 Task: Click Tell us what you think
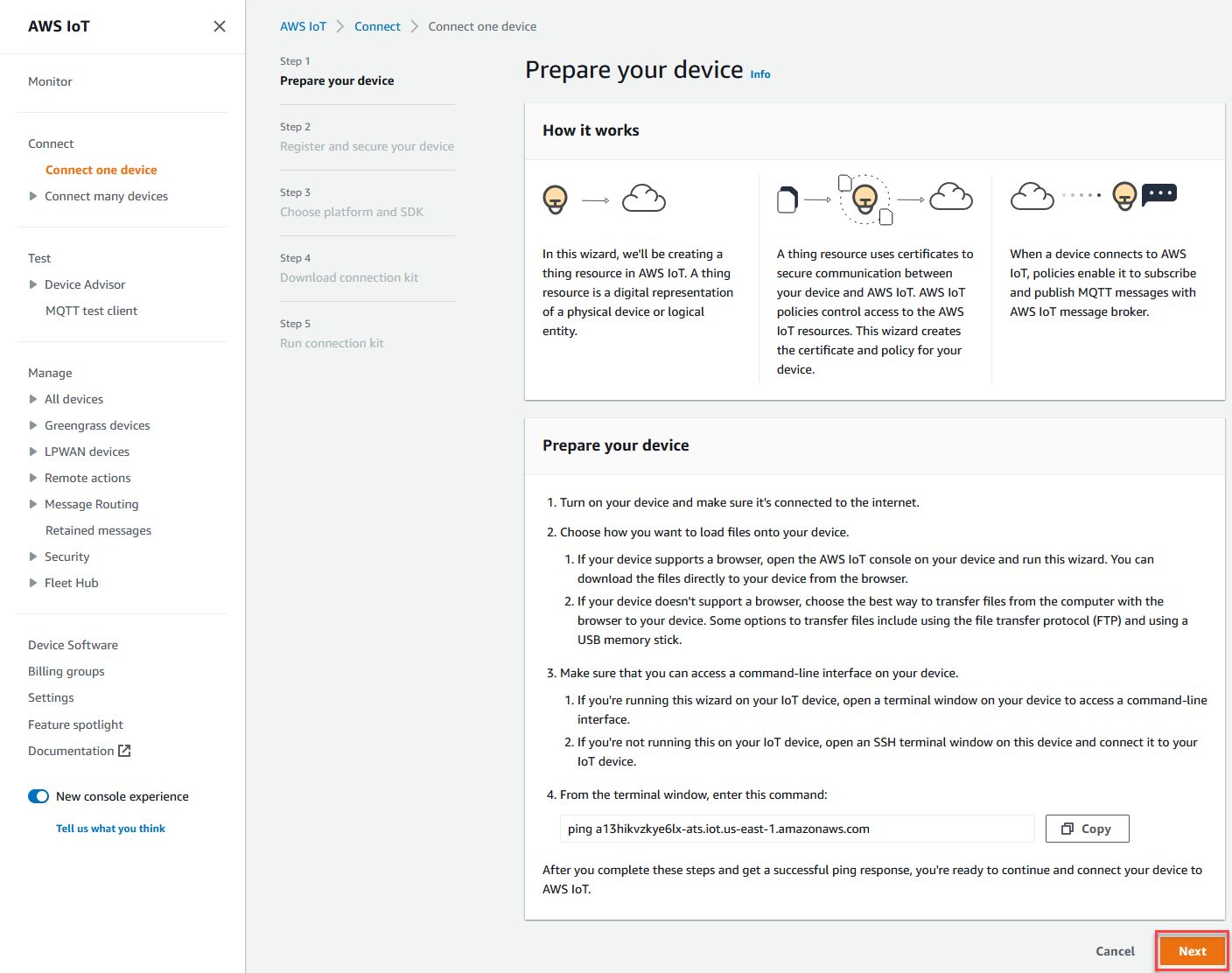point(110,828)
